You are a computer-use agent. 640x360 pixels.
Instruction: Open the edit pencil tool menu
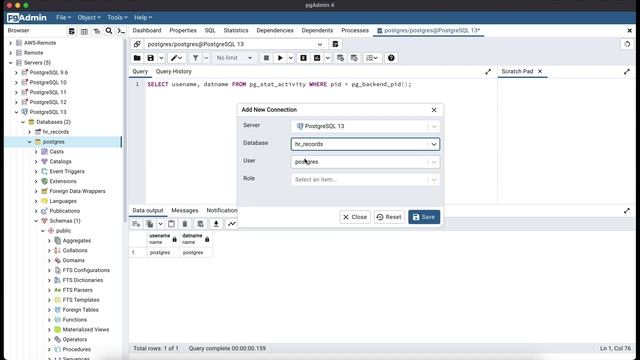coord(177,58)
